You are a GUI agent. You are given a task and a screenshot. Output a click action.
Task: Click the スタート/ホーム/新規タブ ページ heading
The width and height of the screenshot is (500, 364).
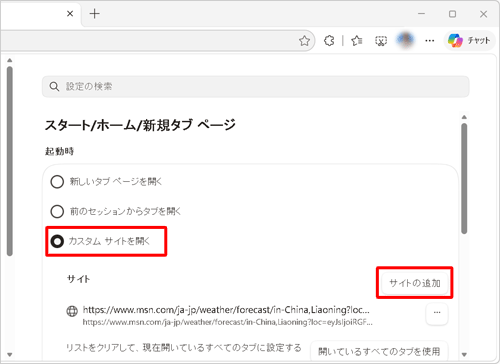(140, 125)
